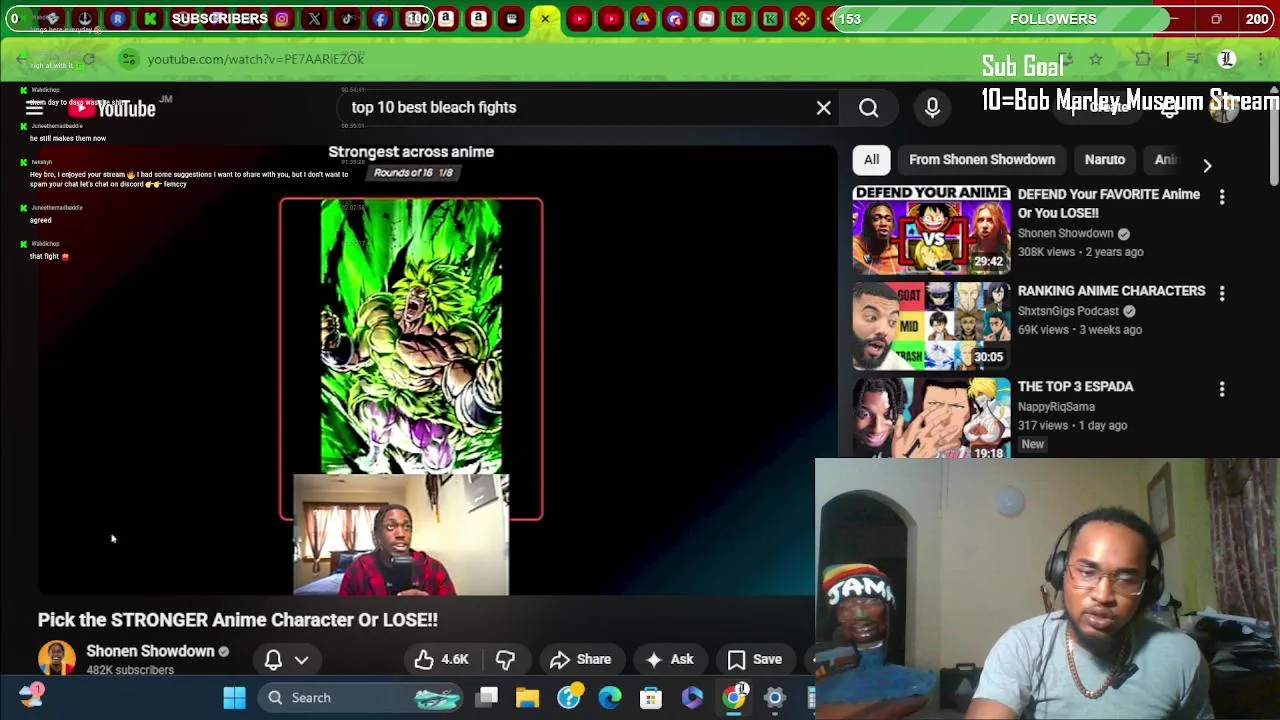Screen dimensions: 1280x720
Task: Open Microsoft Store from the taskbar
Action: click(651, 697)
